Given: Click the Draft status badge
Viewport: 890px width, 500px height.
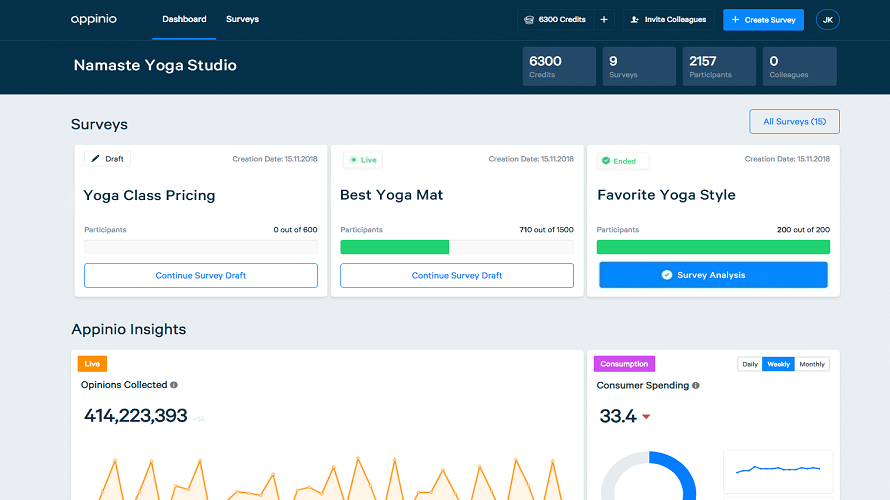Looking at the screenshot, I should pos(107,159).
